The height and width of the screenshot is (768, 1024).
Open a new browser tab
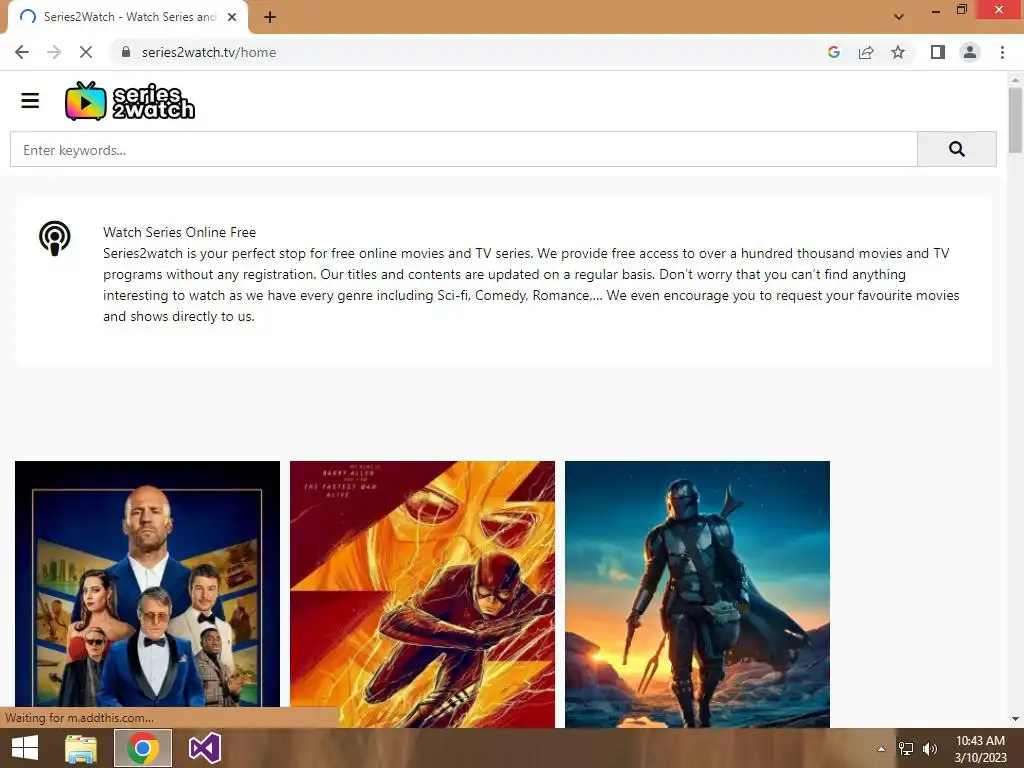(270, 17)
